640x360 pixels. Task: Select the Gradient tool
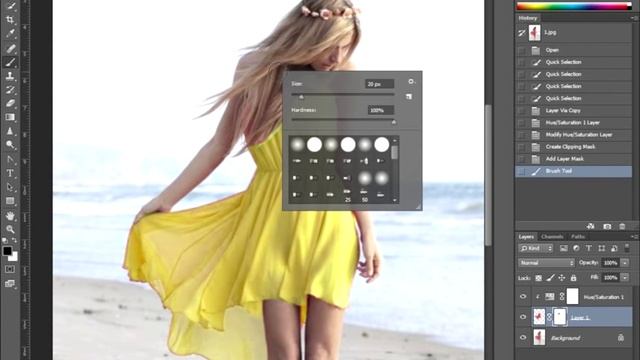pos(10,117)
